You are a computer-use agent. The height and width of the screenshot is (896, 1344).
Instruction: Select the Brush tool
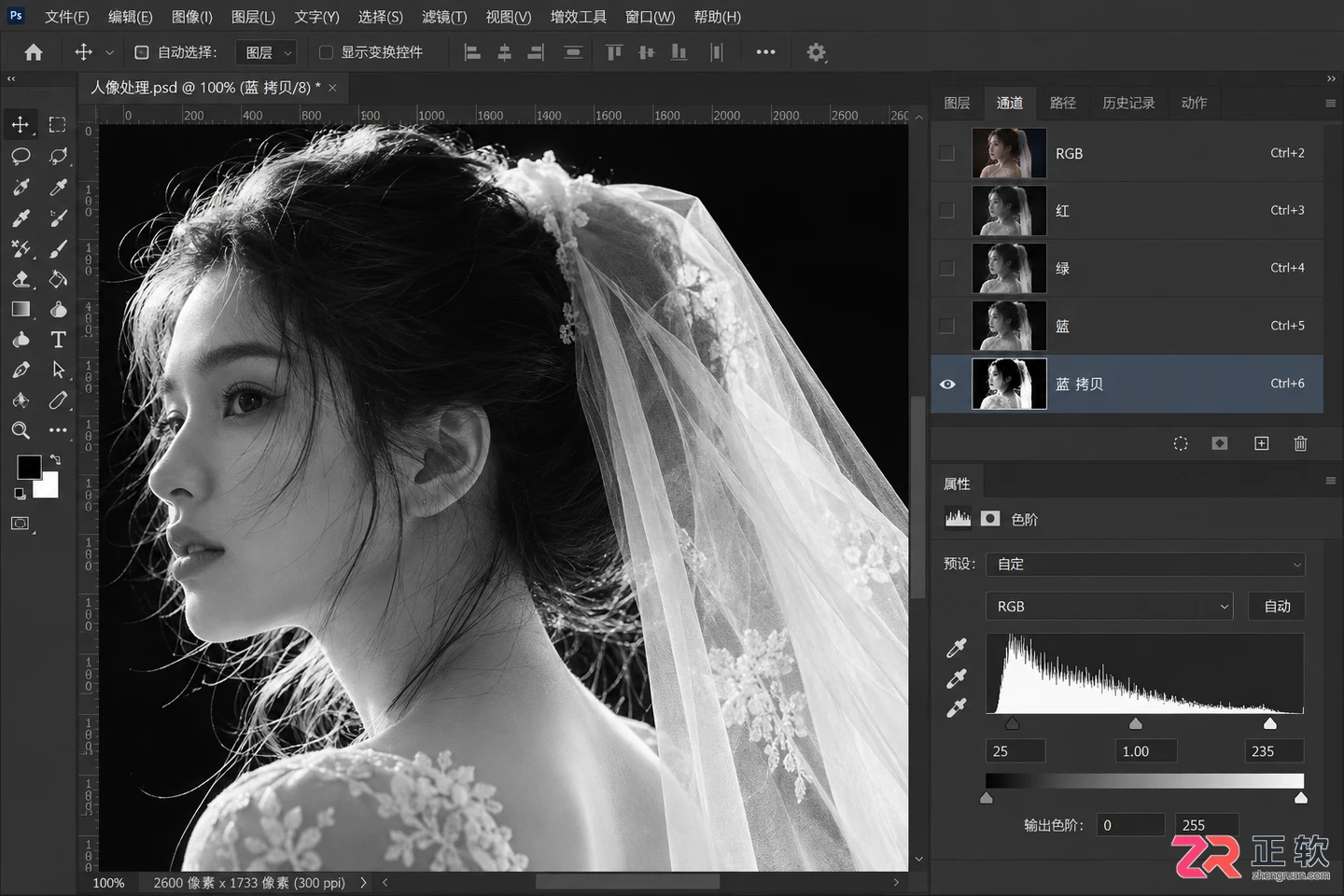tap(58, 248)
